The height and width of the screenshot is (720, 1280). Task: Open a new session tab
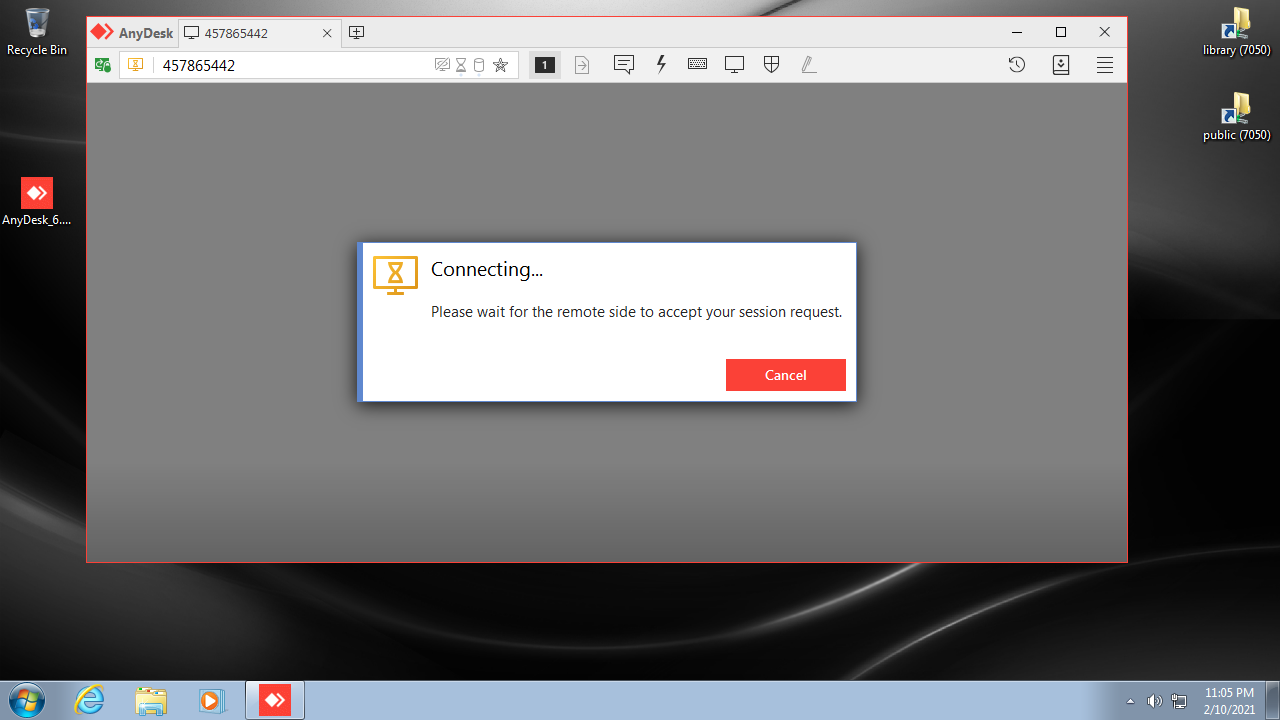[356, 32]
